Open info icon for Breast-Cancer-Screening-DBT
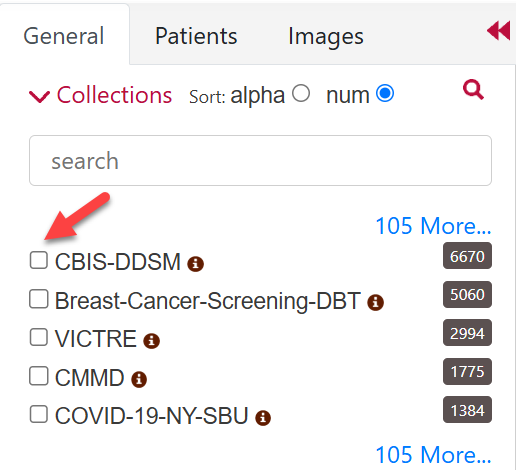Viewport: 516px width, 470px height. (375, 302)
